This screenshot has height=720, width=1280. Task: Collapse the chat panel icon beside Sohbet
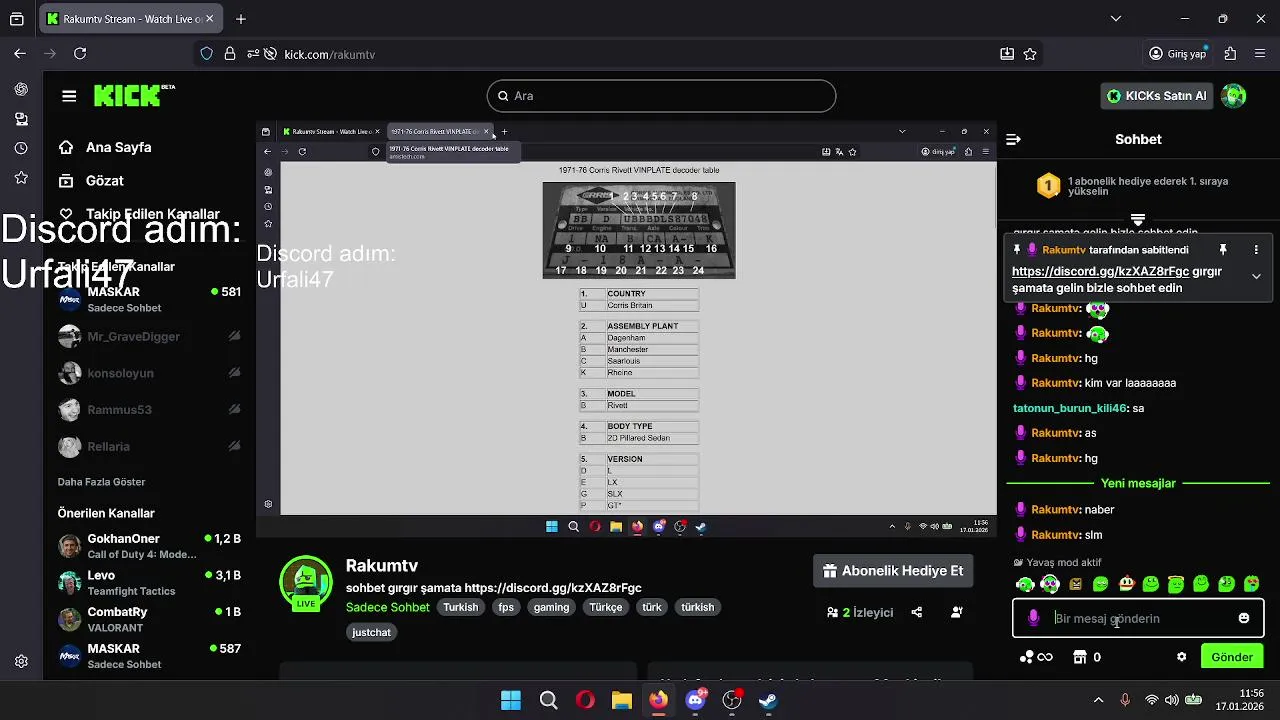tap(1013, 139)
